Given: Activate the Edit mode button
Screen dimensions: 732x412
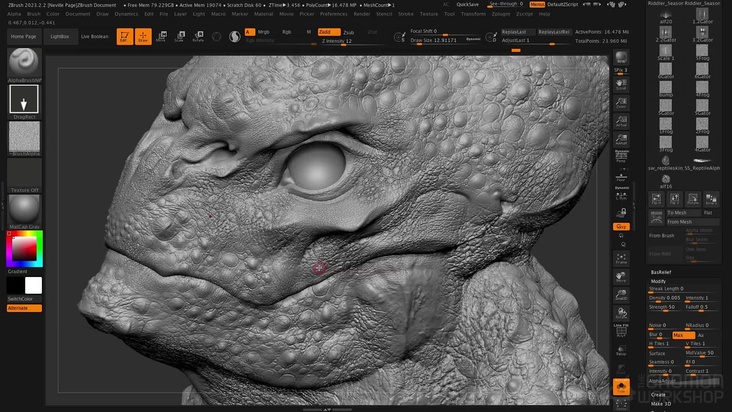Looking at the screenshot, I should click(125, 36).
